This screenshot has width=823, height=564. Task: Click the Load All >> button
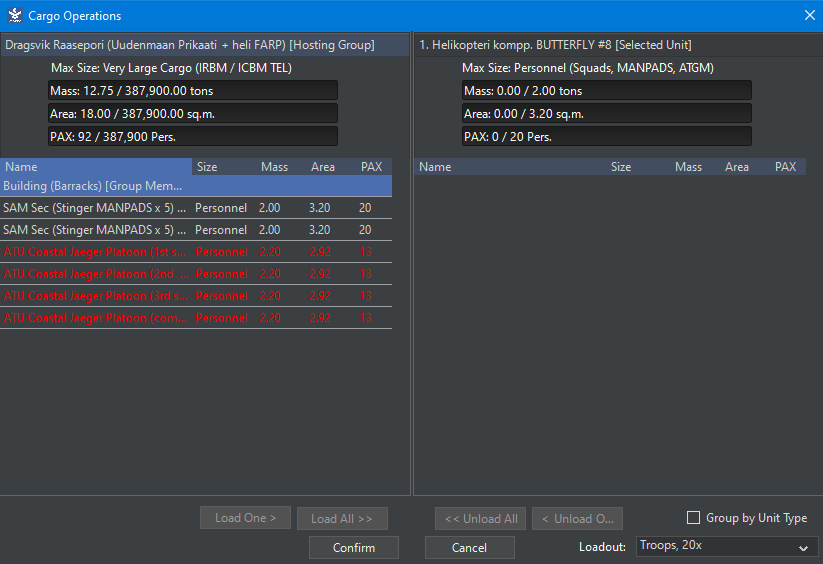342,518
